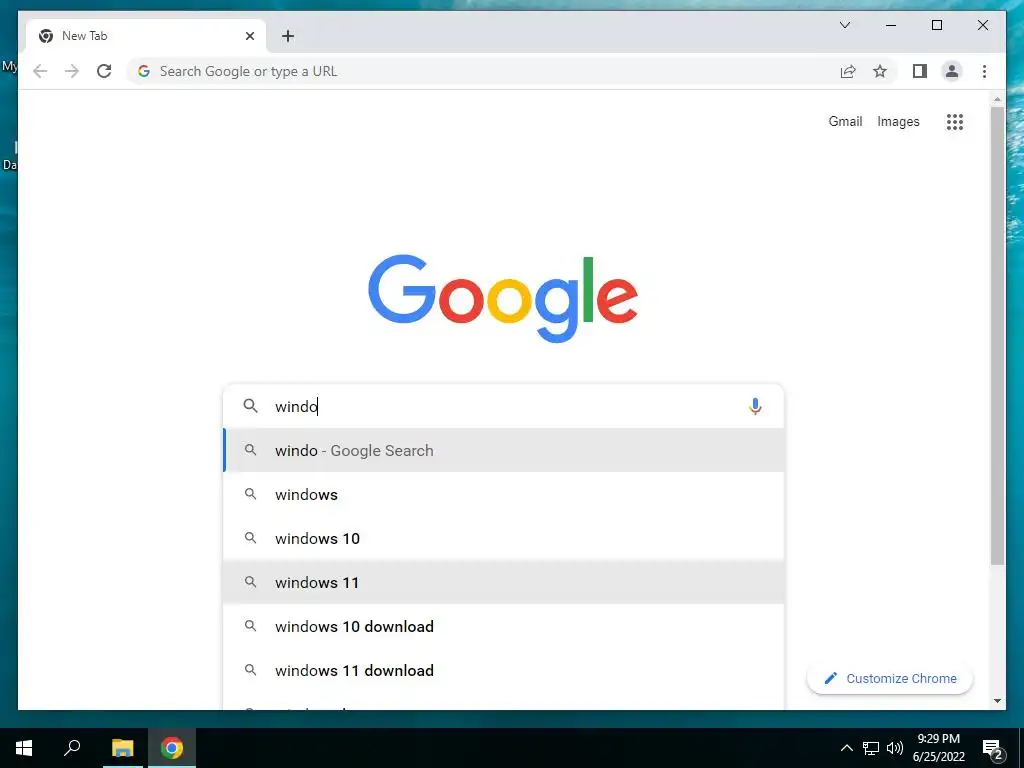Show hidden system tray icons

pyautogui.click(x=846, y=748)
